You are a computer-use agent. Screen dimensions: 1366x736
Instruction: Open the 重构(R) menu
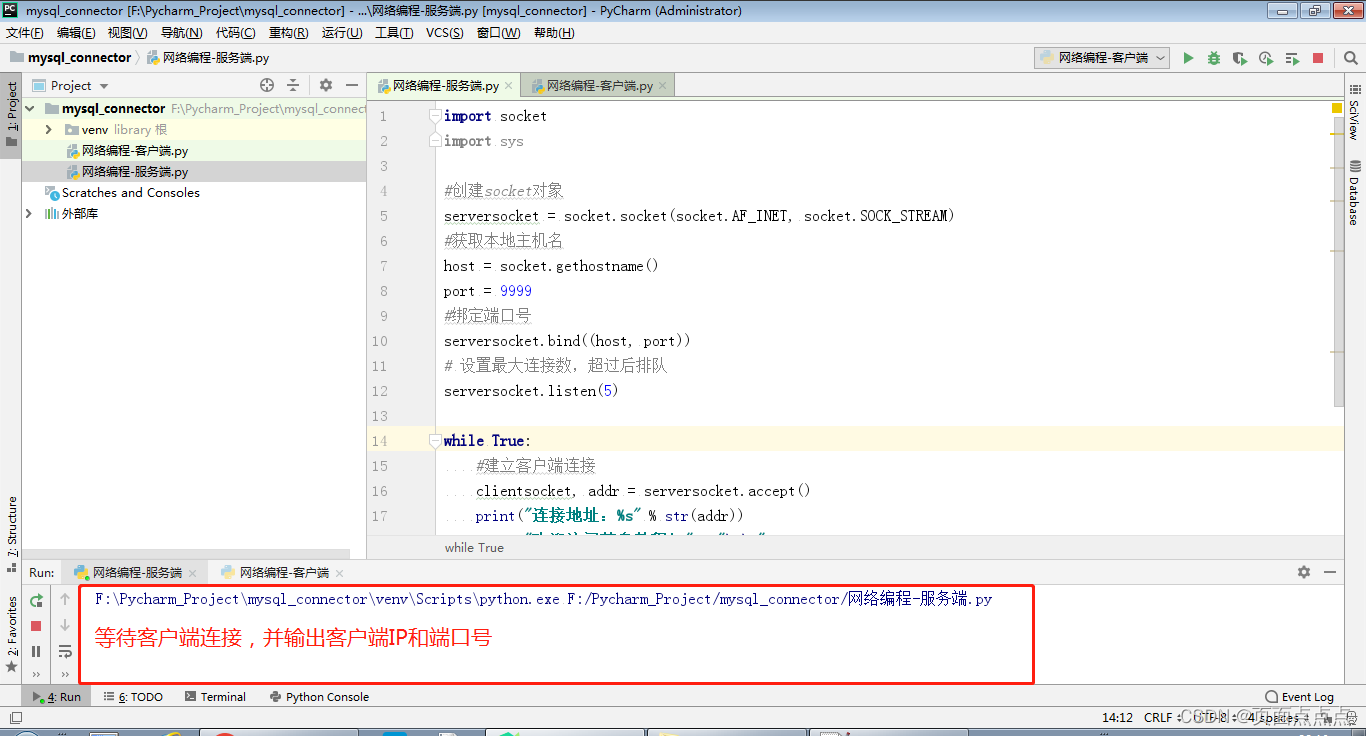click(x=289, y=33)
